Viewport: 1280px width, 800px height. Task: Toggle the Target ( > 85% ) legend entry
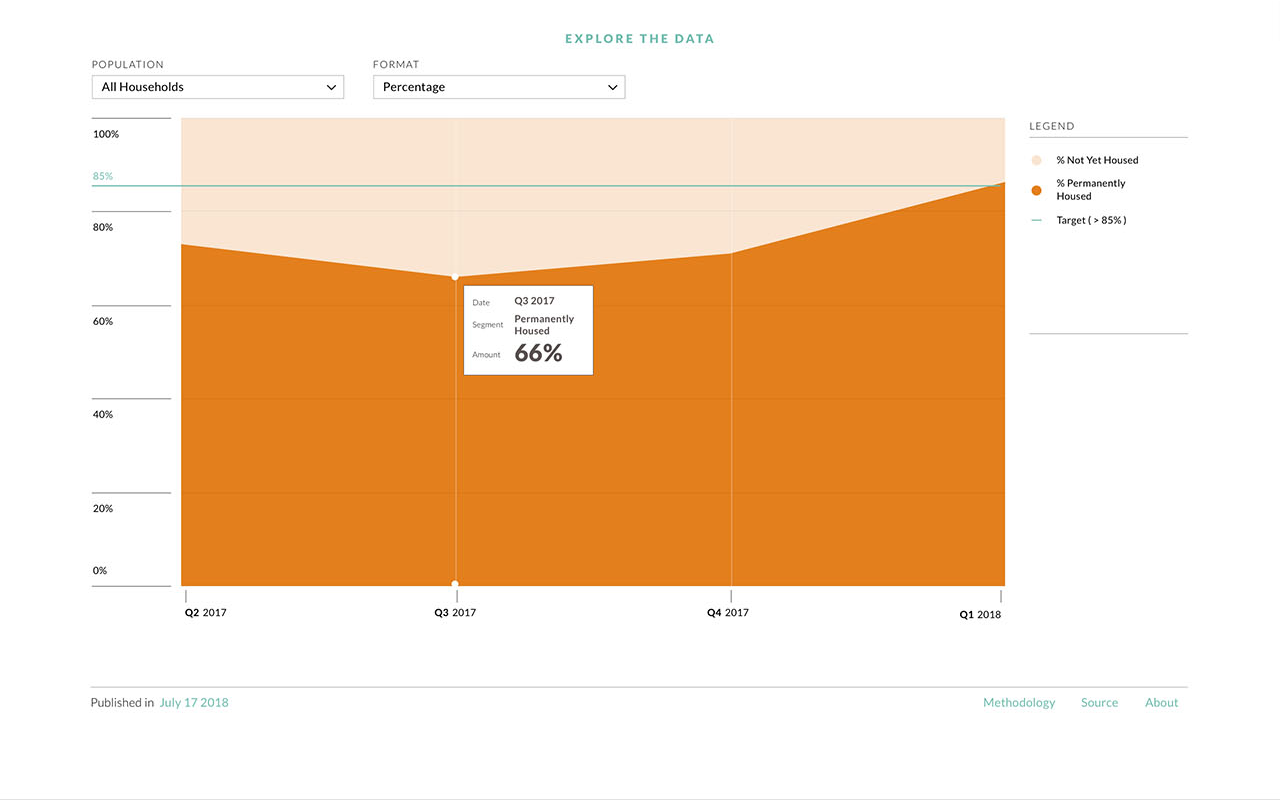pos(1091,220)
